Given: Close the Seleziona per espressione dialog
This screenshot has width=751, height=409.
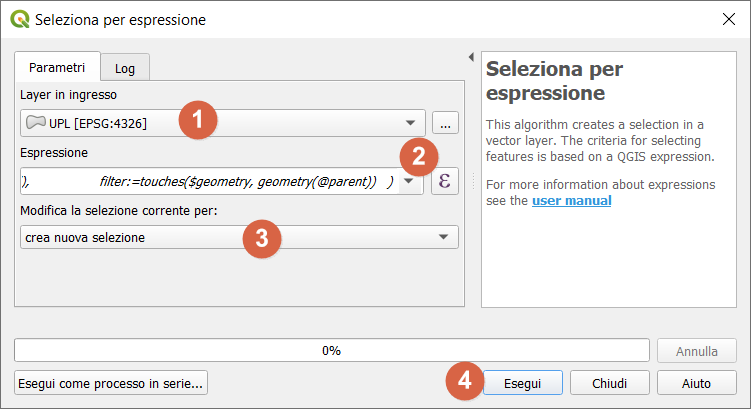Looking at the screenshot, I should pos(728,19).
